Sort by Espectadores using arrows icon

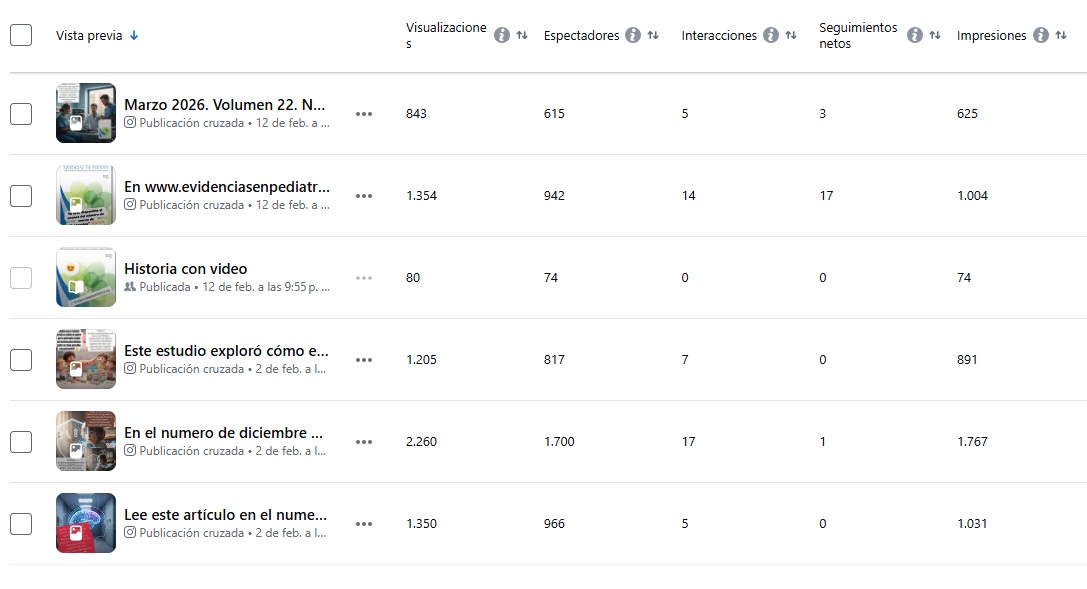[x=653, y=35]
